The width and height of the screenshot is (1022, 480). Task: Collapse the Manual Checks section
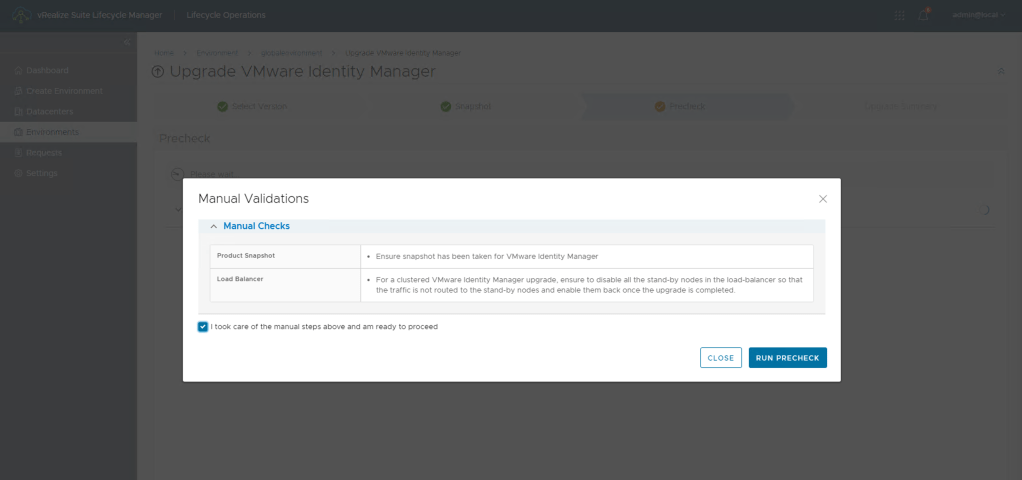coord(214,227)
